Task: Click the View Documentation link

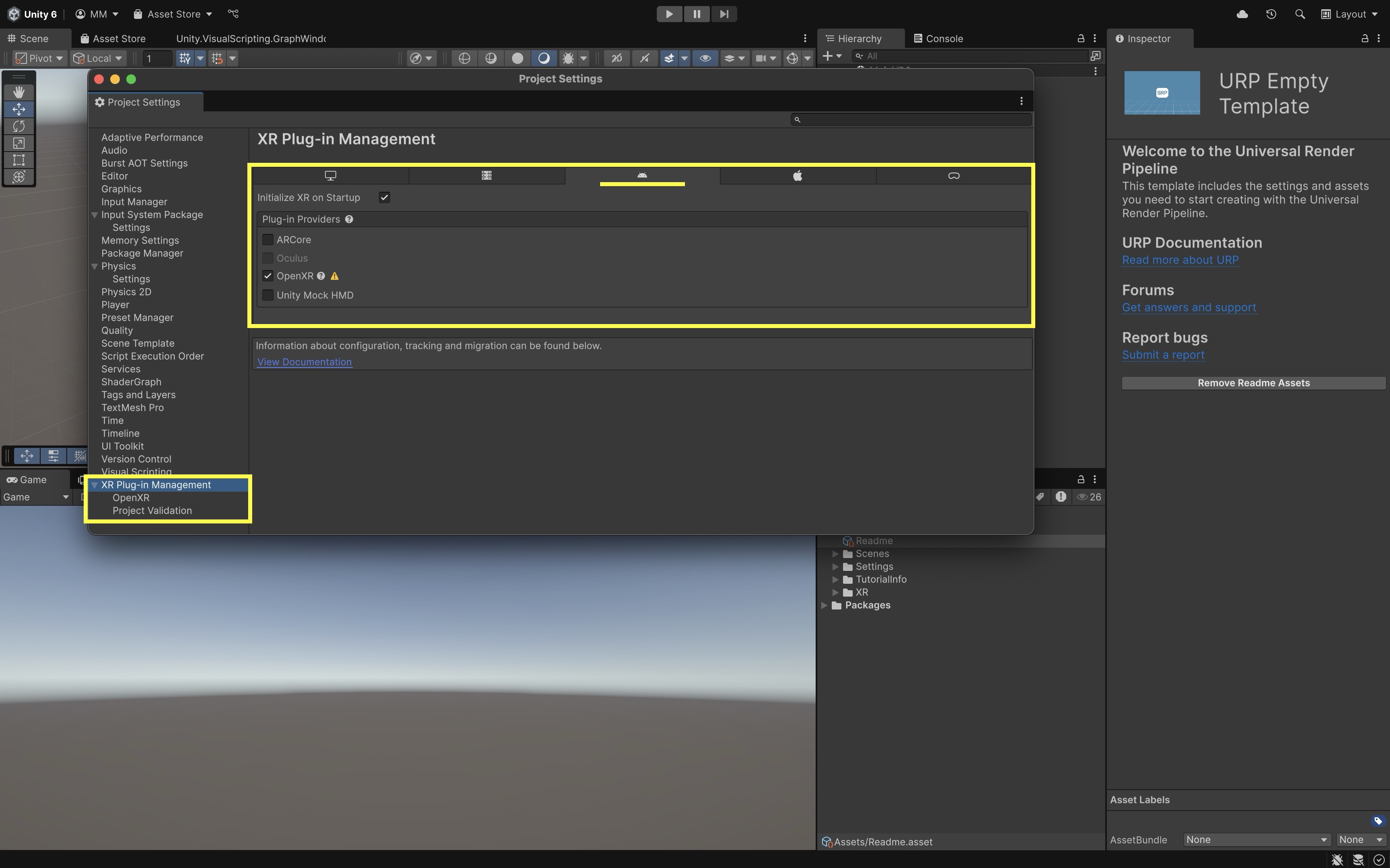Action: coord(304,362)
